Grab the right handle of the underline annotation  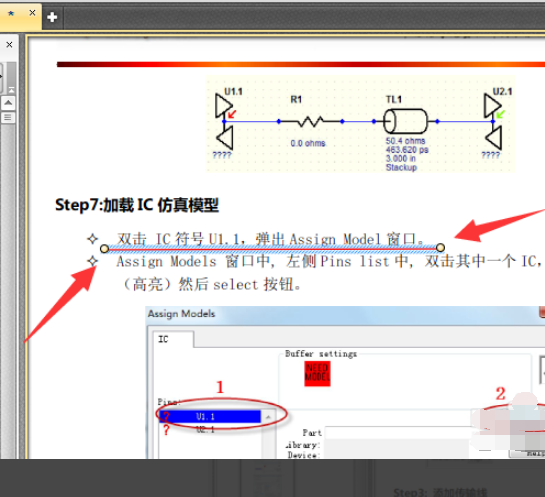[440, 247]
